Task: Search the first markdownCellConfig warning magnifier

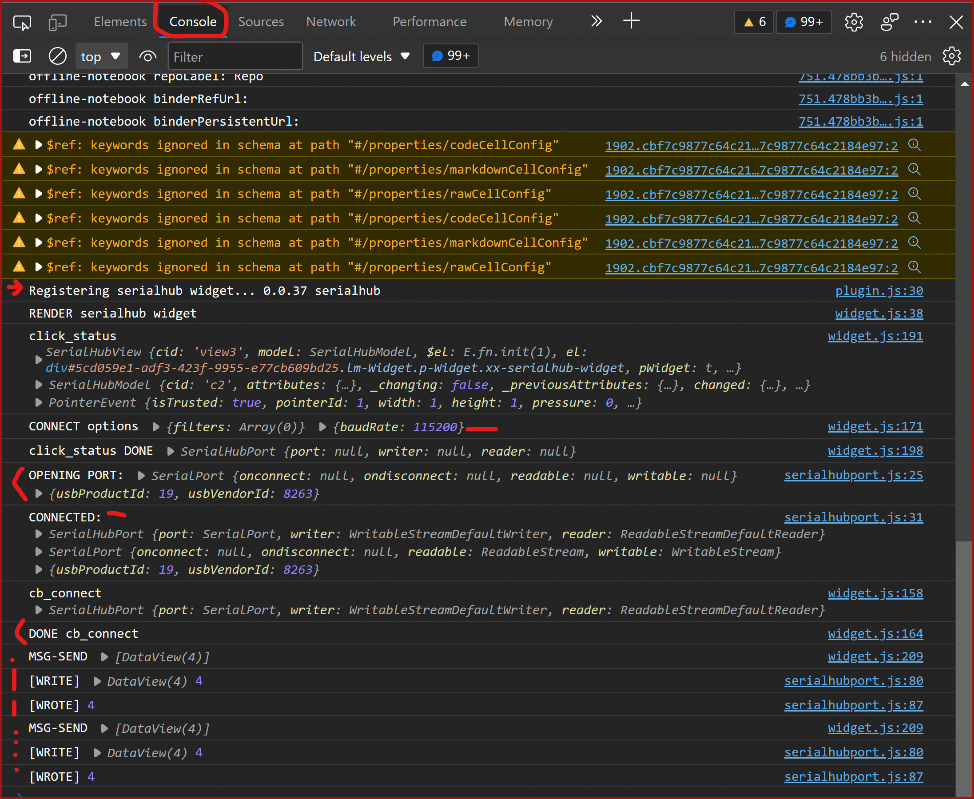Action: click(x=914, y=169)
